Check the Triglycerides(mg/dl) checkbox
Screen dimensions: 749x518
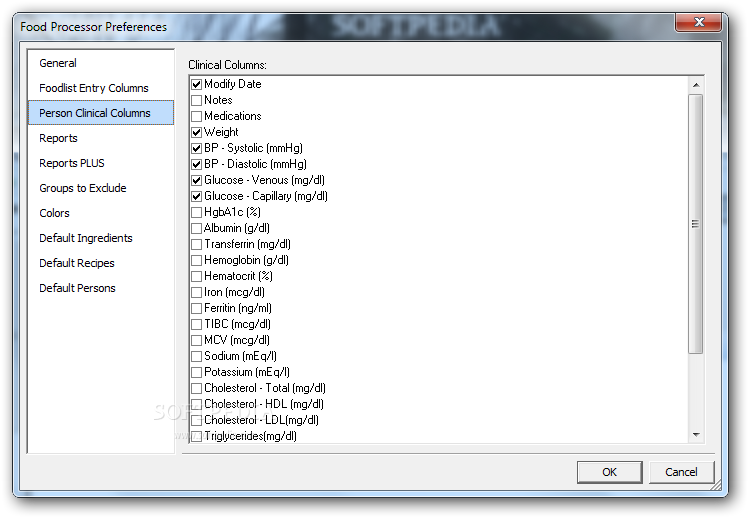tap(196, 436)
